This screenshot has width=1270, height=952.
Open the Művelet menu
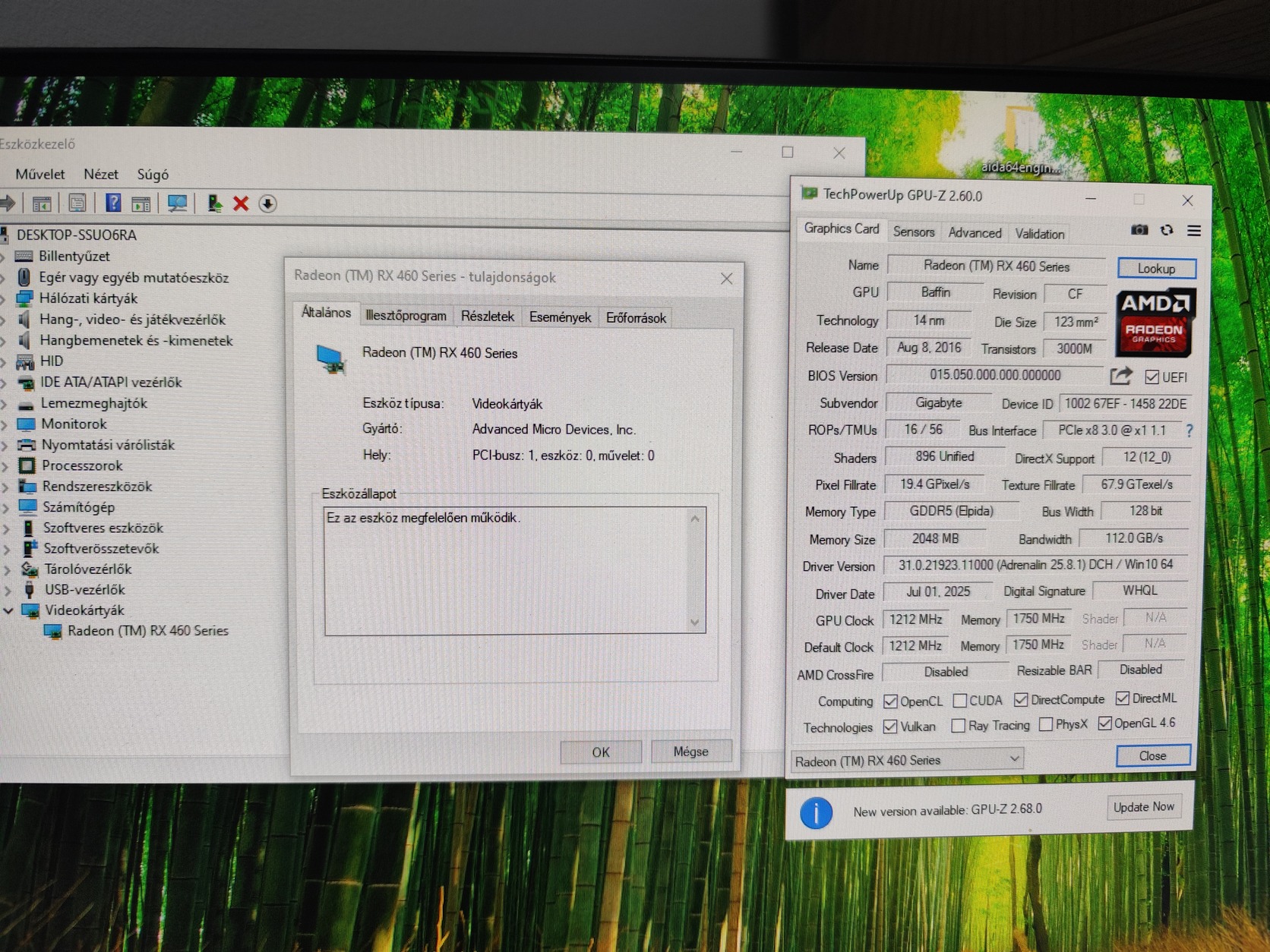[x=40, y=174]
